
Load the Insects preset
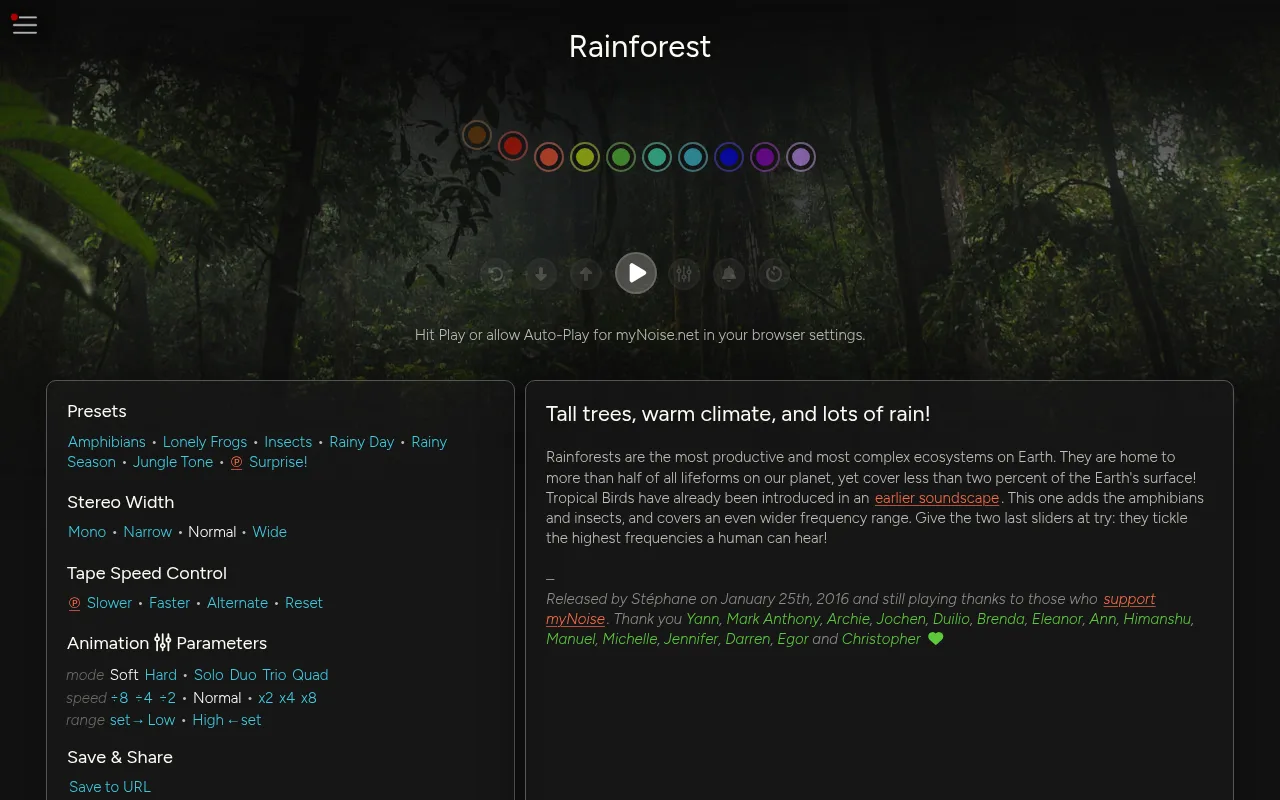click(x=288, y=442)
